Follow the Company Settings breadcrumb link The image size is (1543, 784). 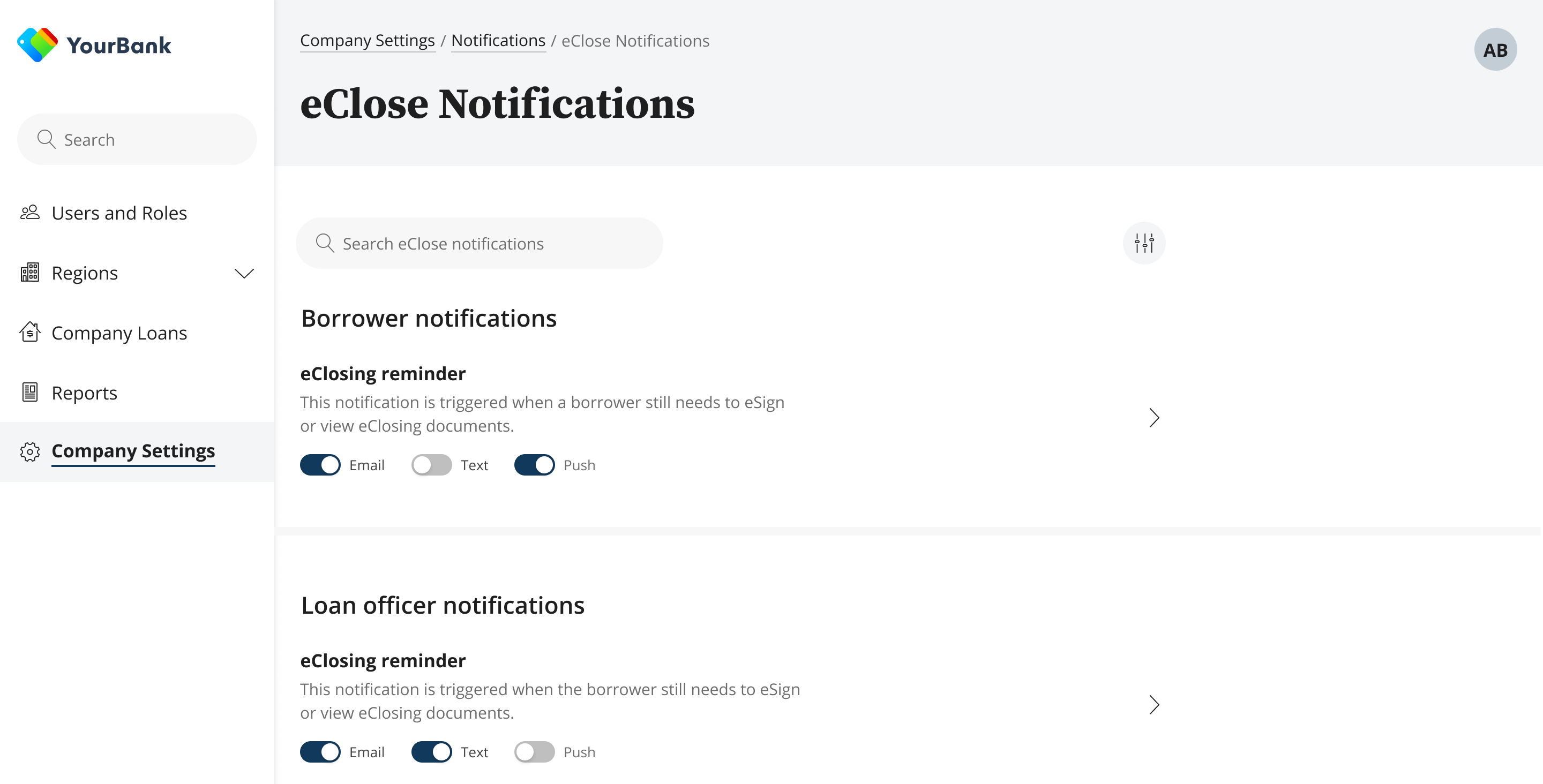point(367,41)
